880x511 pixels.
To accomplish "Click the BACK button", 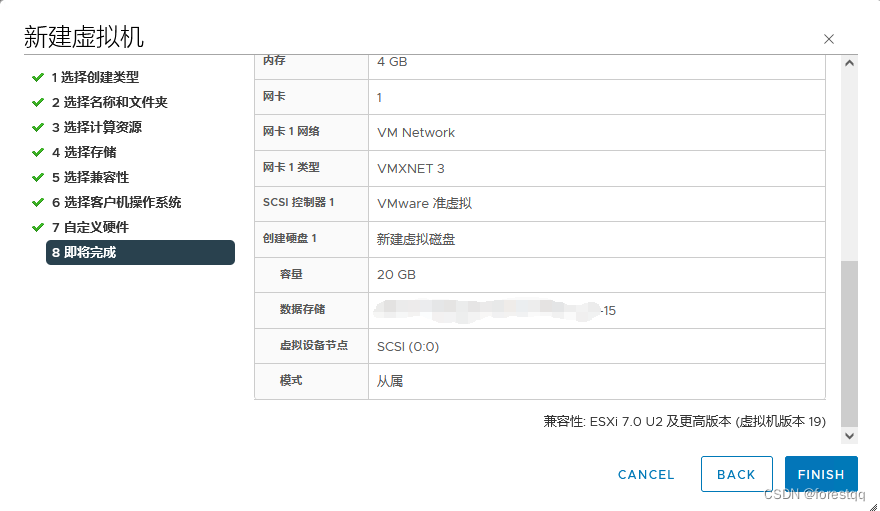I will click(x=736, y=474).
